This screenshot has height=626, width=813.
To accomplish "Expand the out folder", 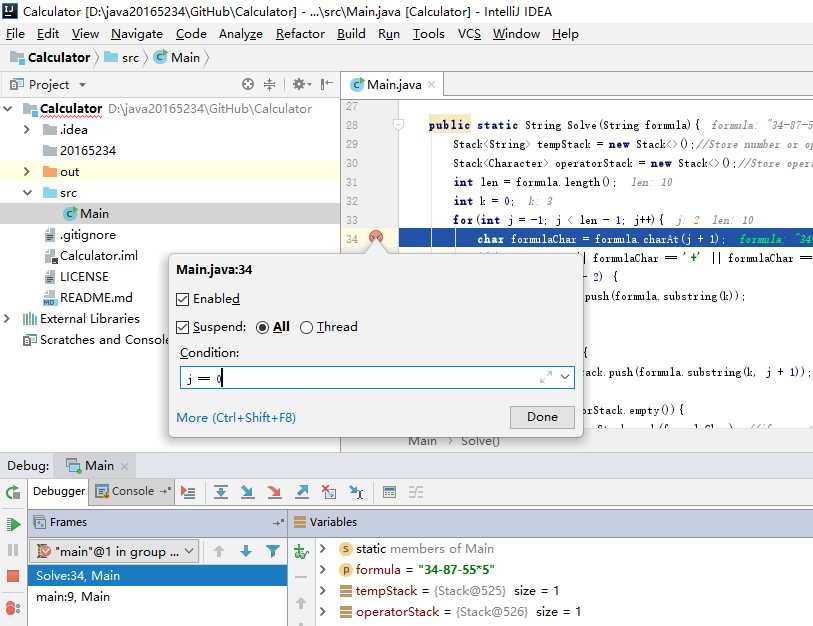I will point(27,172).
